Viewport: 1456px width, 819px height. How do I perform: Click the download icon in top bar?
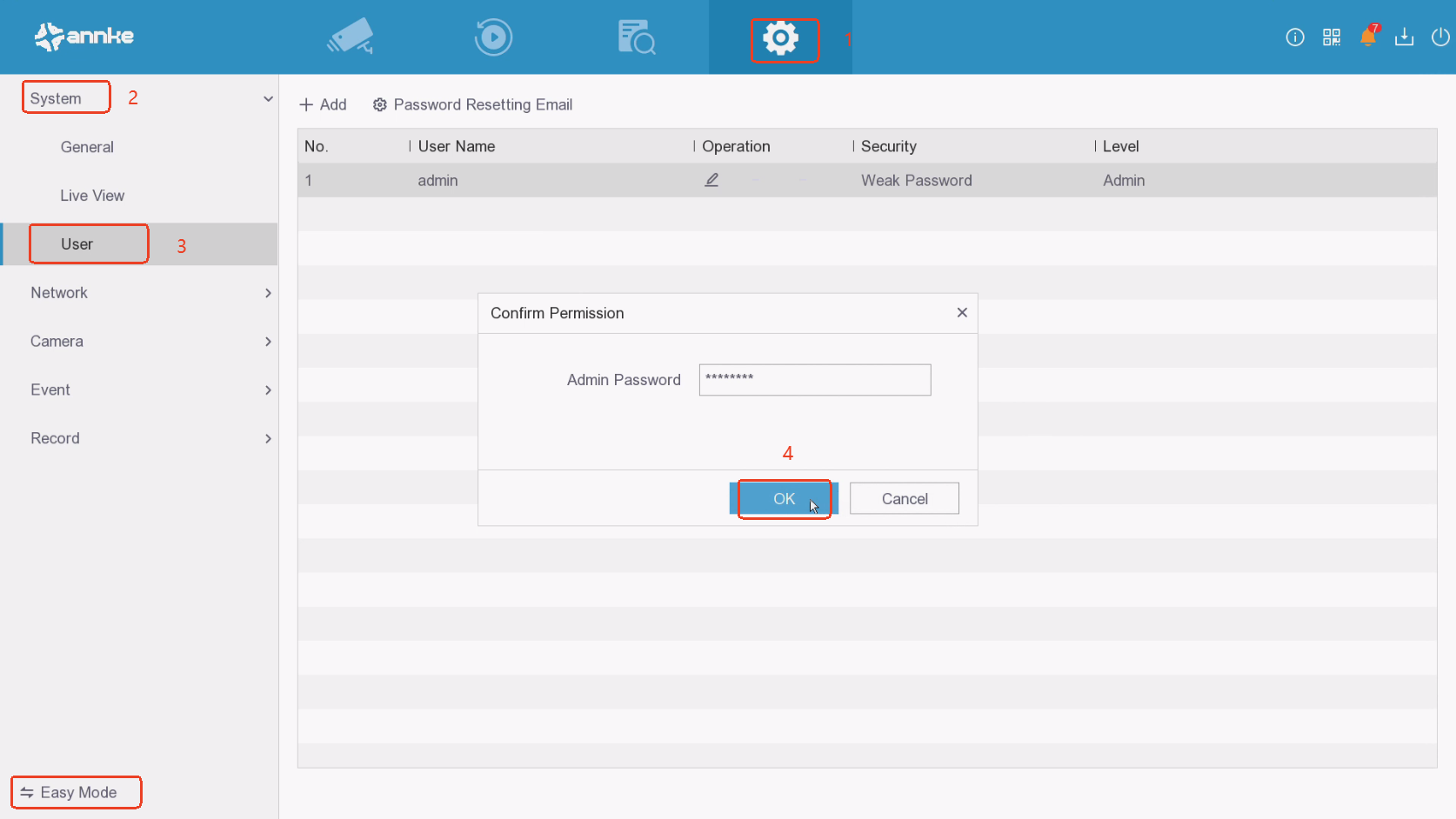pyautogui.click(x=1404, y=37)
